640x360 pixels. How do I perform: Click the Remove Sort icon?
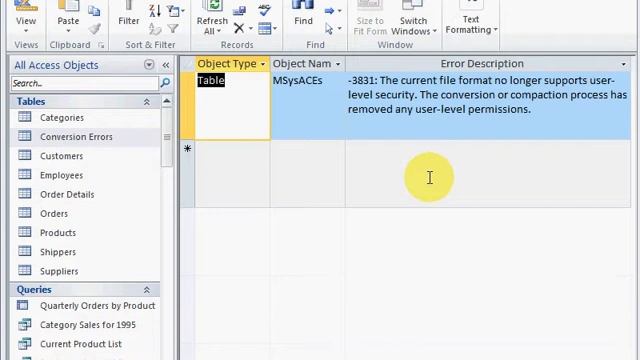(x=155, y=29)
